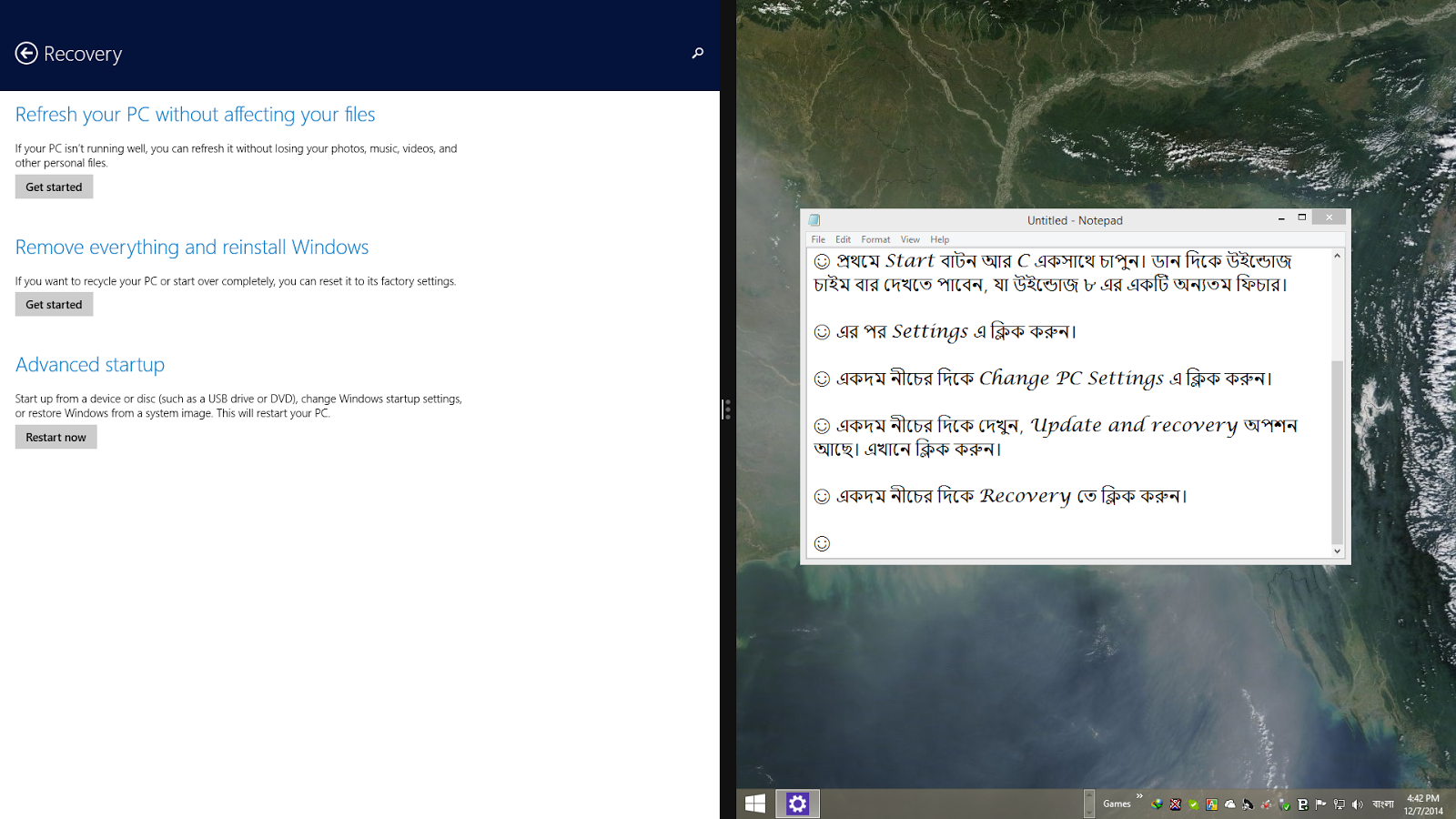This screenshot has height=819, width=1456.
Task: Select the 'Refresh your PC without affecting your files' heading
Action: coord(195,115)
